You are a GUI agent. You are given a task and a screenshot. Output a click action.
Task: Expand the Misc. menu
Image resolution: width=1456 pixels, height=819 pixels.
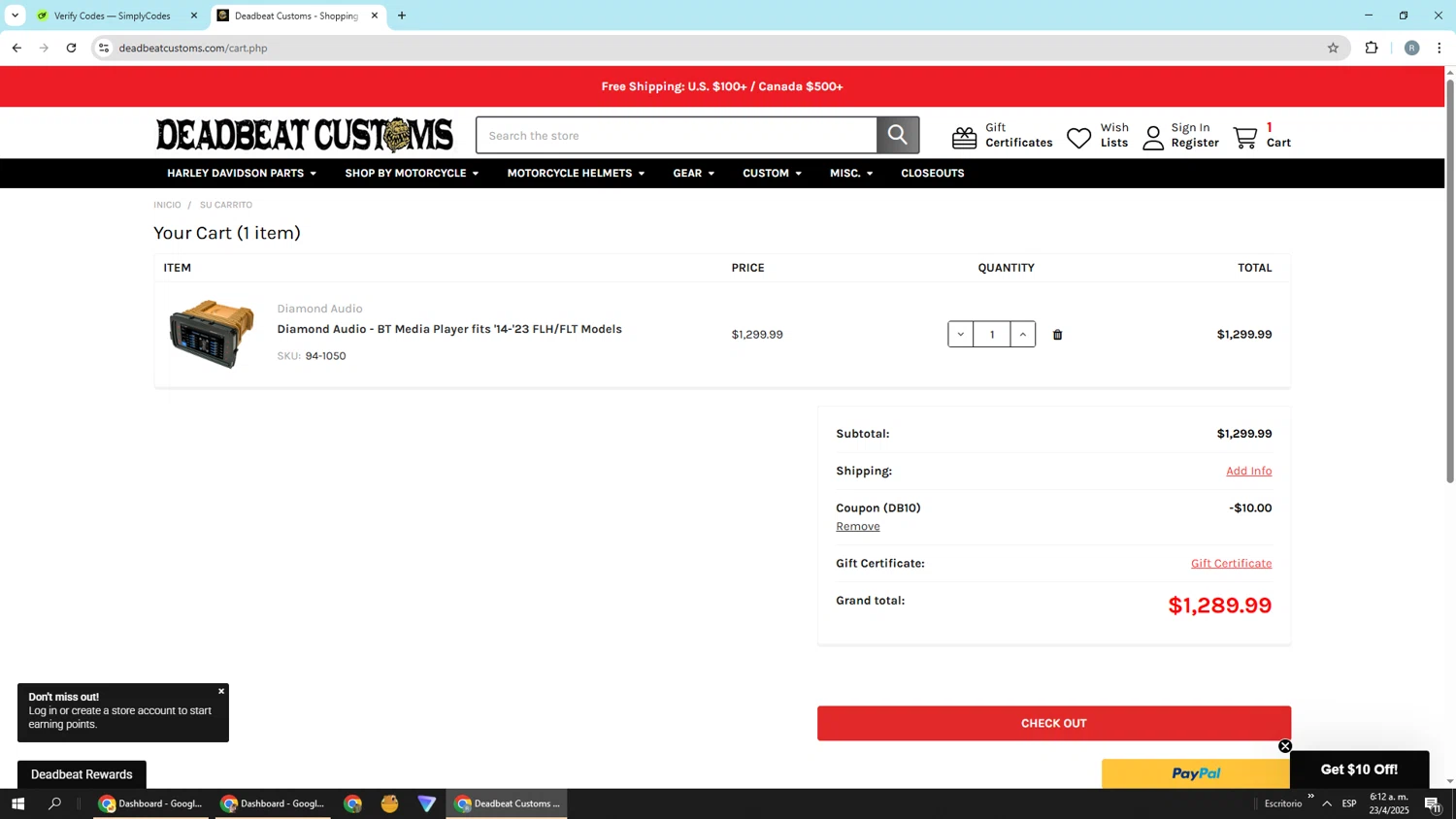click(851, 173)
